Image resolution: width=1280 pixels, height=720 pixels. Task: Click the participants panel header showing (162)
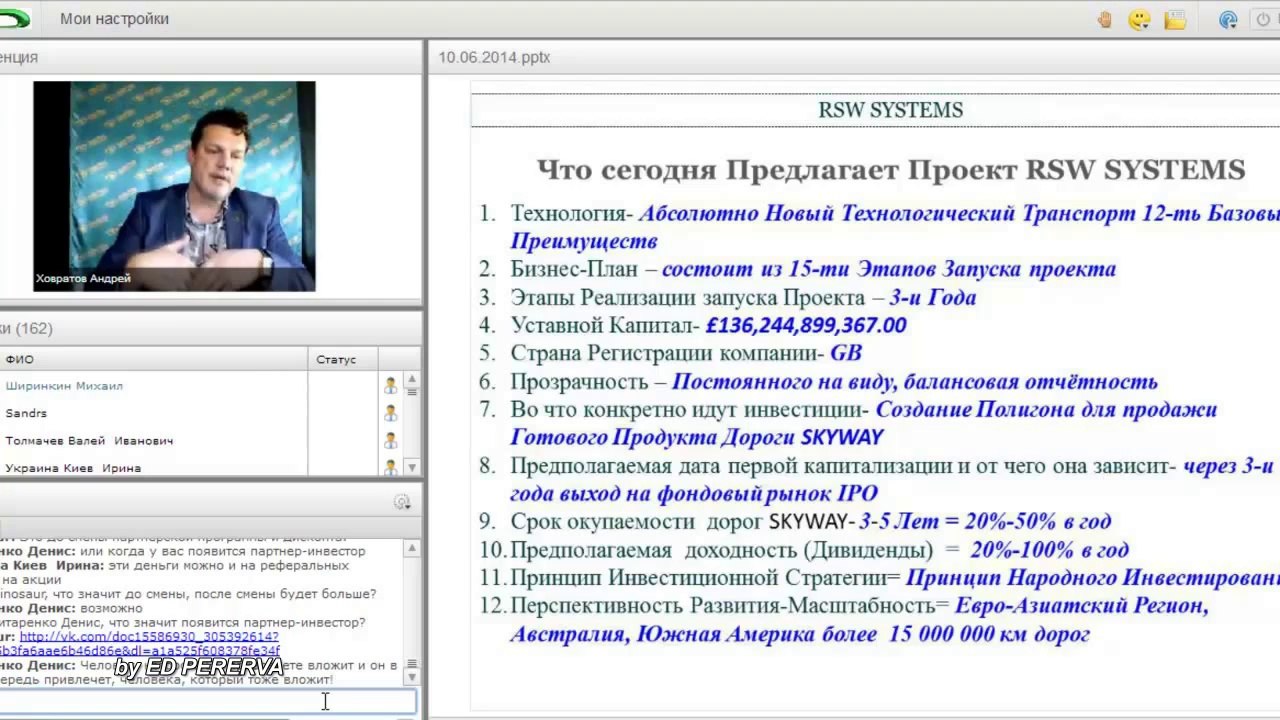pos(210,328)
